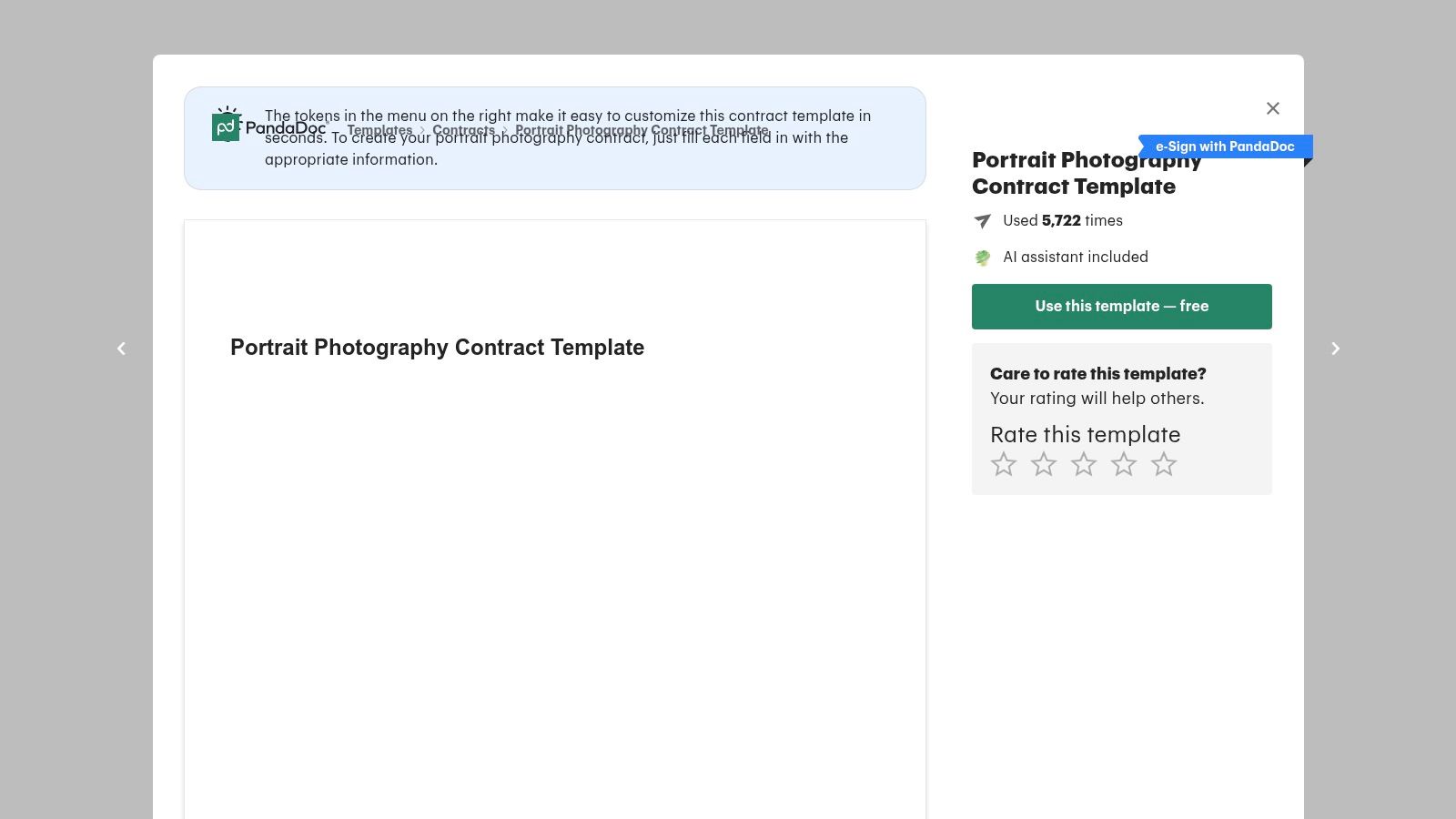The height and width of the screenshot is (819, 1456).
Task: Click the AI assistant icon
Action: pos(982,258)
